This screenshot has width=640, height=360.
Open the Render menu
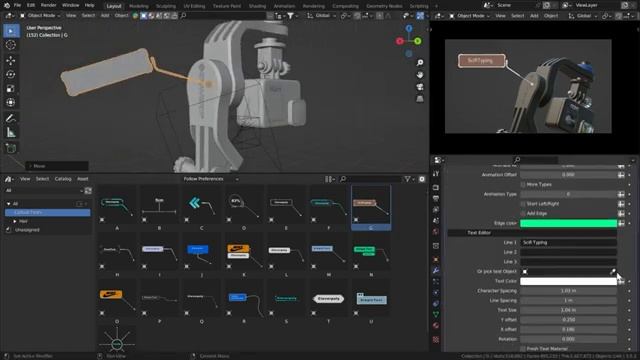point(48,5)
